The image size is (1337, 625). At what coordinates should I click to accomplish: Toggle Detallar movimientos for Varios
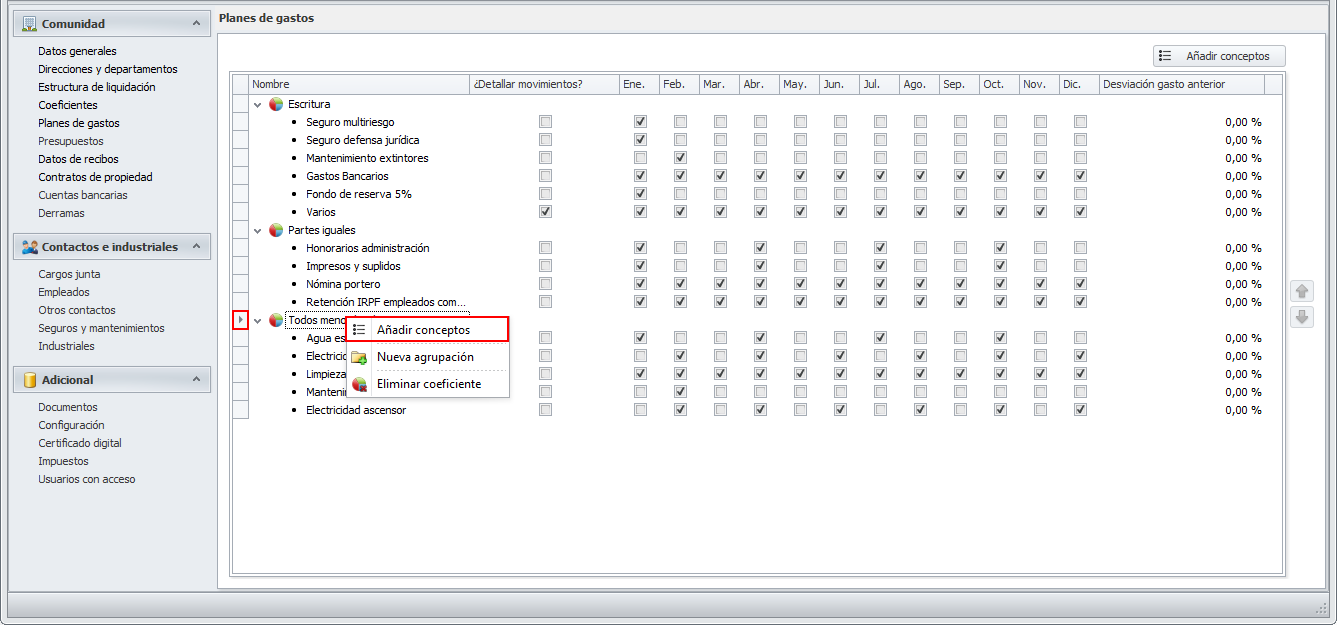(x=545, y=212)
